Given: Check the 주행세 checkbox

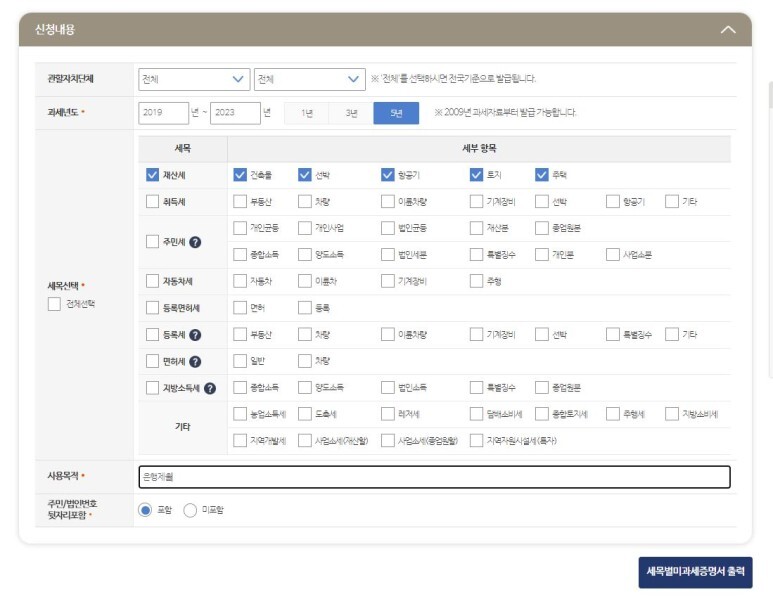Looking at the screenshot, I should (x=612, y=414).
